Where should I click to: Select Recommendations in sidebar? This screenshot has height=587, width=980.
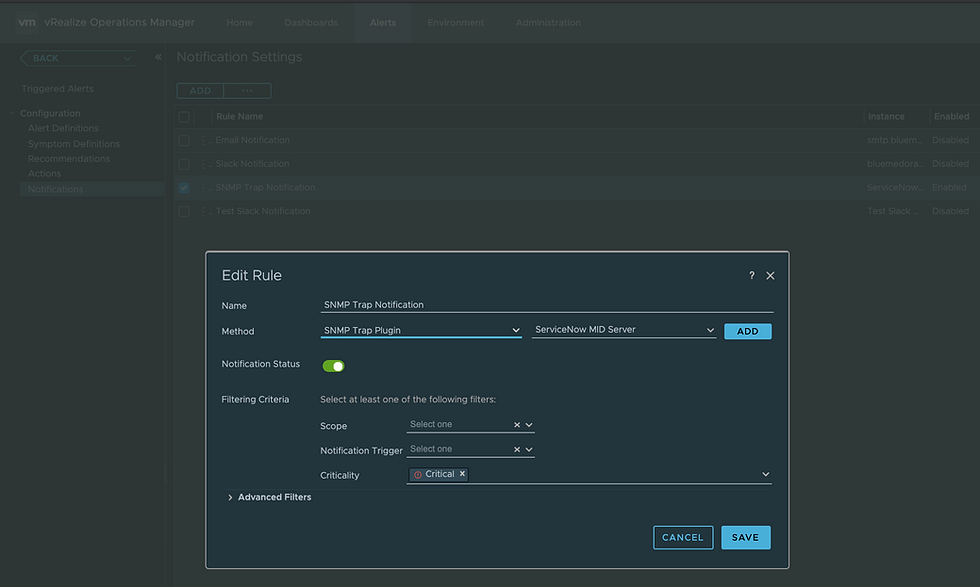69,159
